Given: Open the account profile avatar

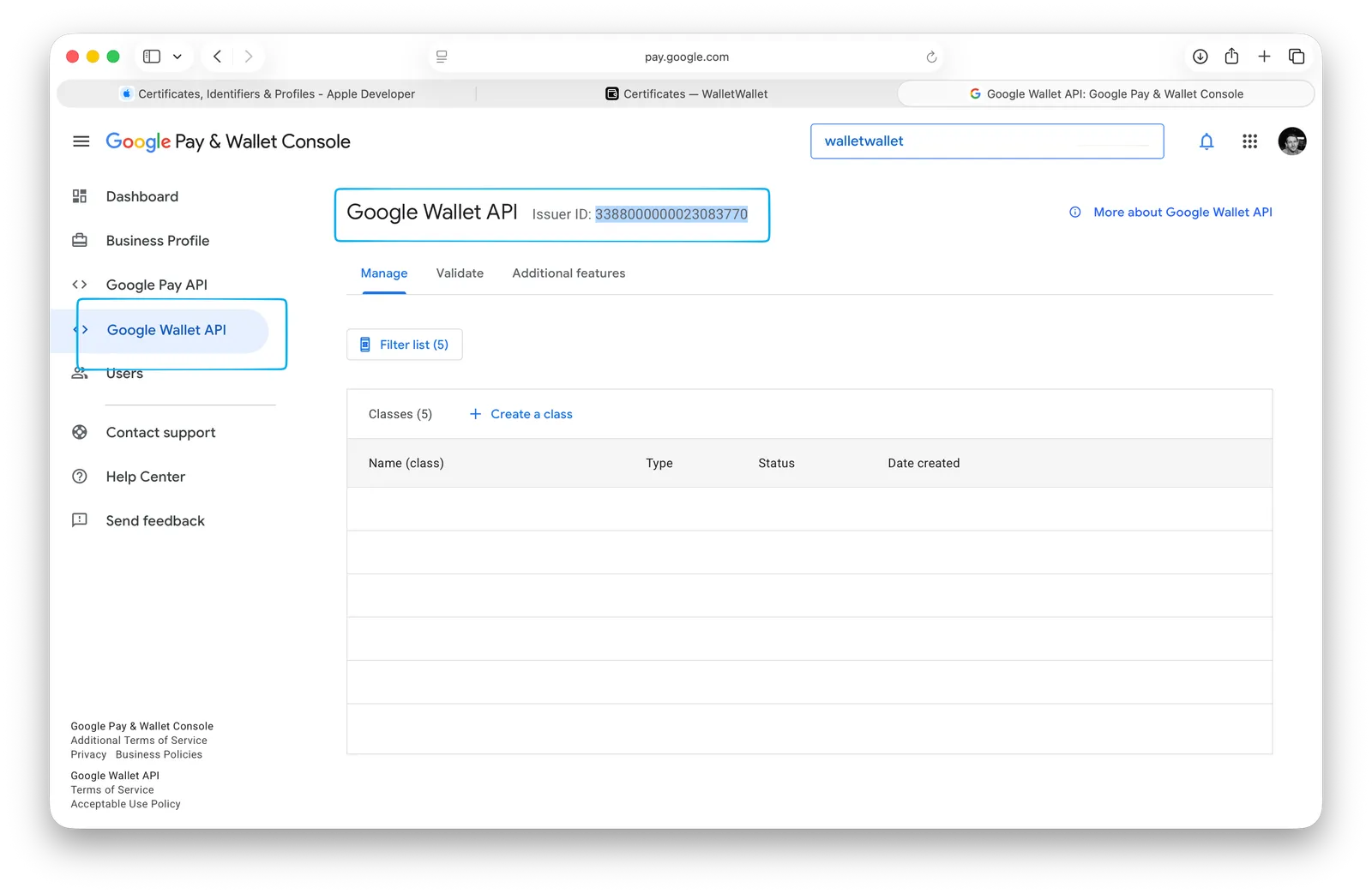Looking at the screenshot, I should (1292, 141).
